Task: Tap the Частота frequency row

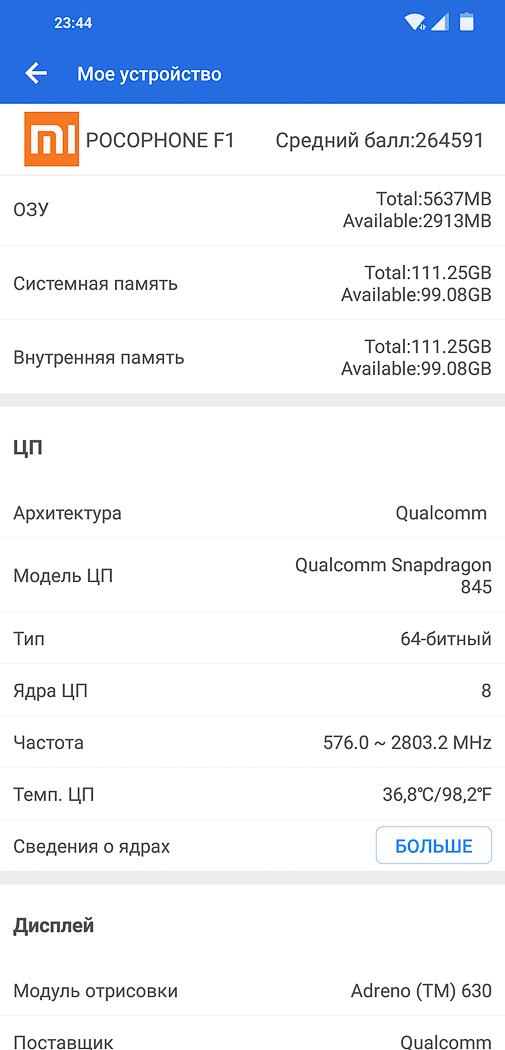Action: coord(252,742)
